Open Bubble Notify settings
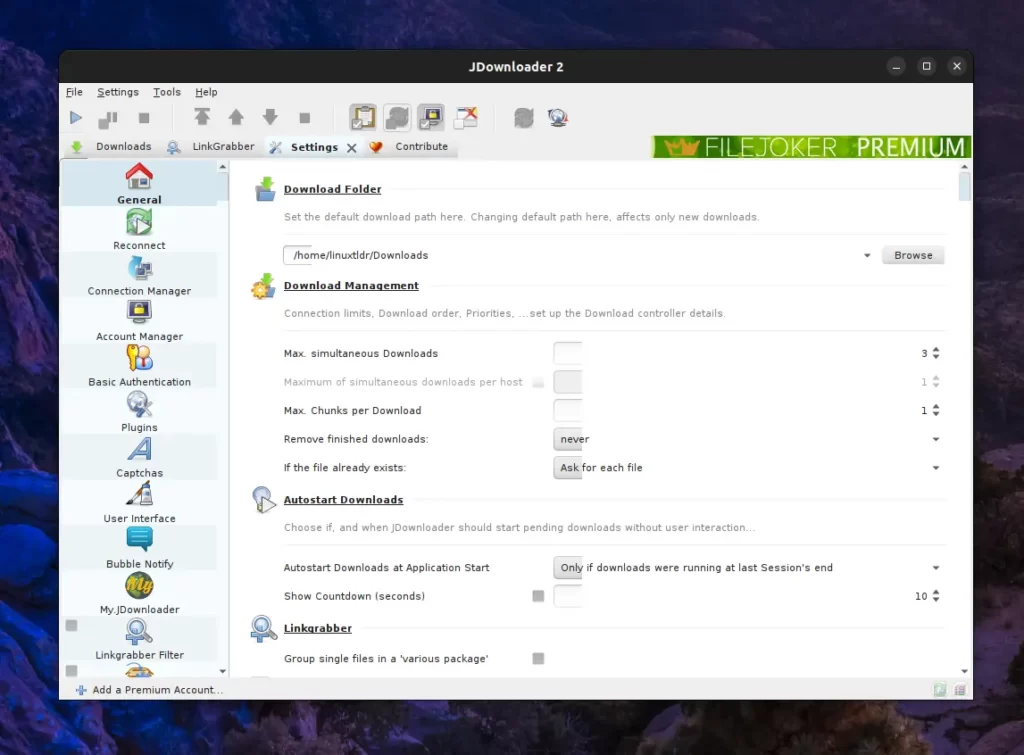 pyautogui.click(x=139, y=549)
